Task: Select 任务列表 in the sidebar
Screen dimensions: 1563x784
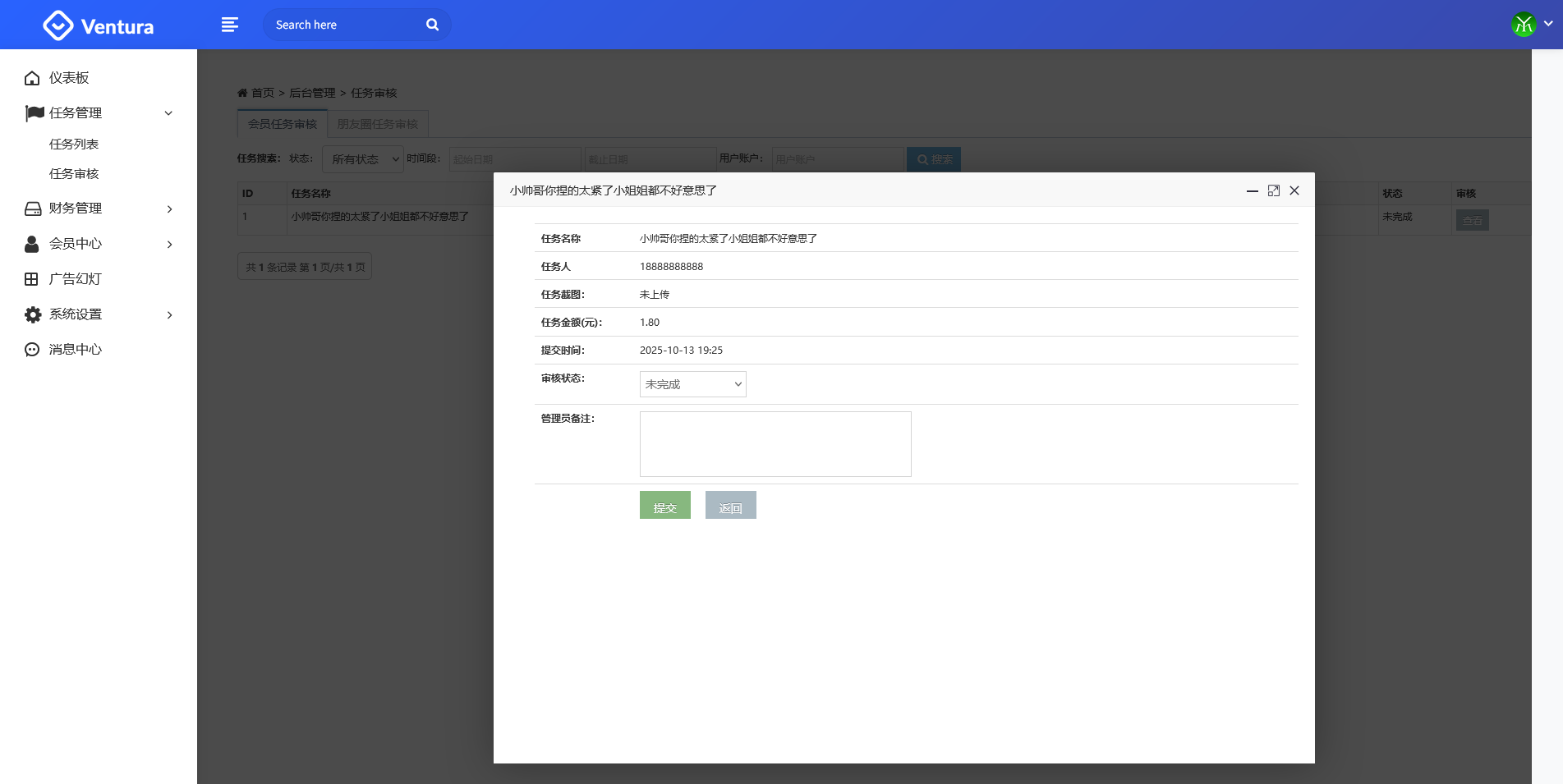Action: pos(74,144)
